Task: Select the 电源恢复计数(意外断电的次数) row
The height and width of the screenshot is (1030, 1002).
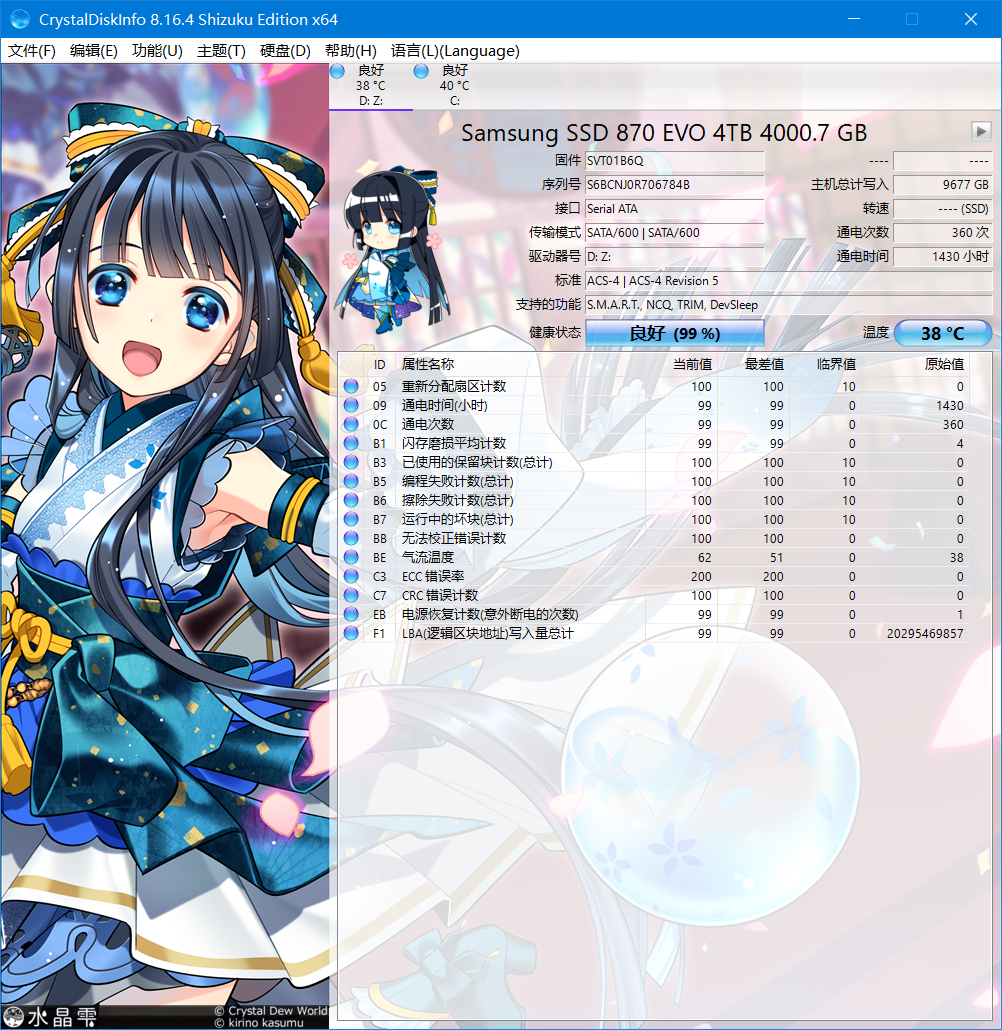Action: 654,615
